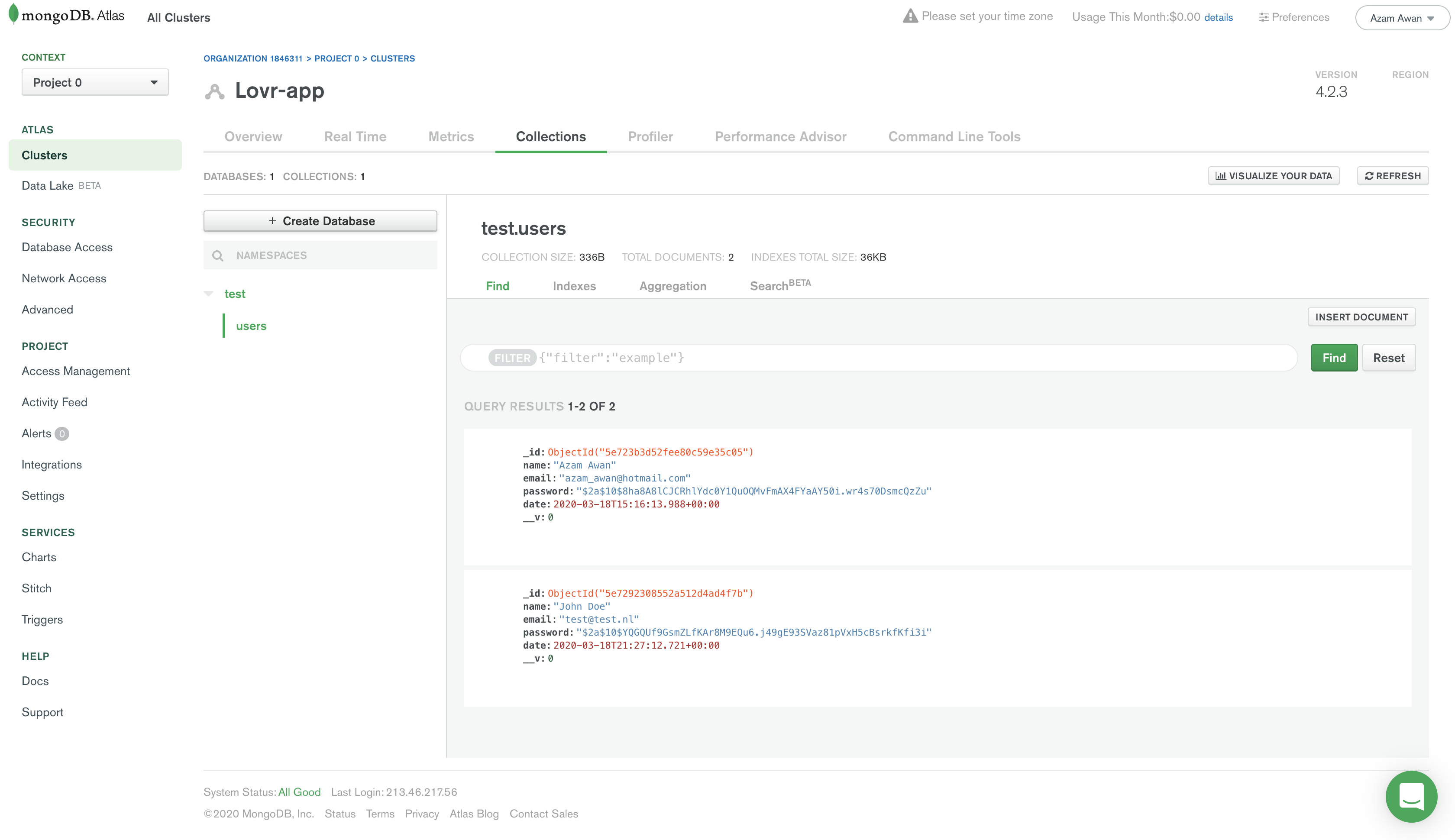1455x840 pixels.
Task: Click the Organization 1846311 breadcrumb
Action: pyautogui.click(x=253, y=58)
